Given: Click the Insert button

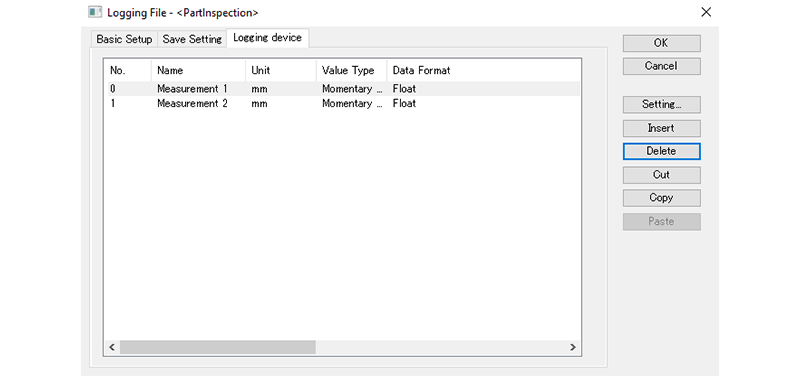Looking at the screenshot, I should (x=661, y=128).
